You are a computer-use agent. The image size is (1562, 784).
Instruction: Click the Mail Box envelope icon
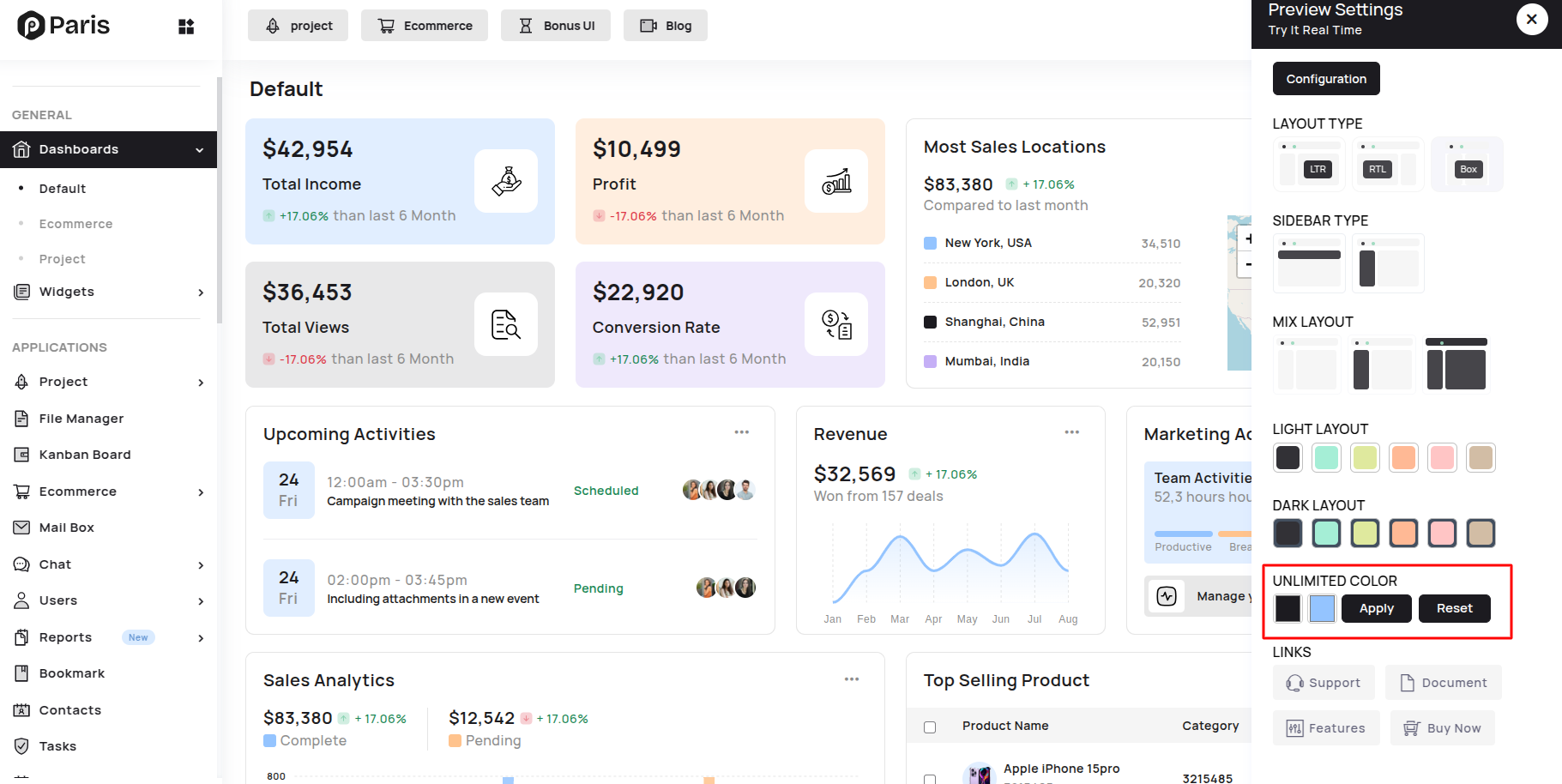click(x=21, y=528)
